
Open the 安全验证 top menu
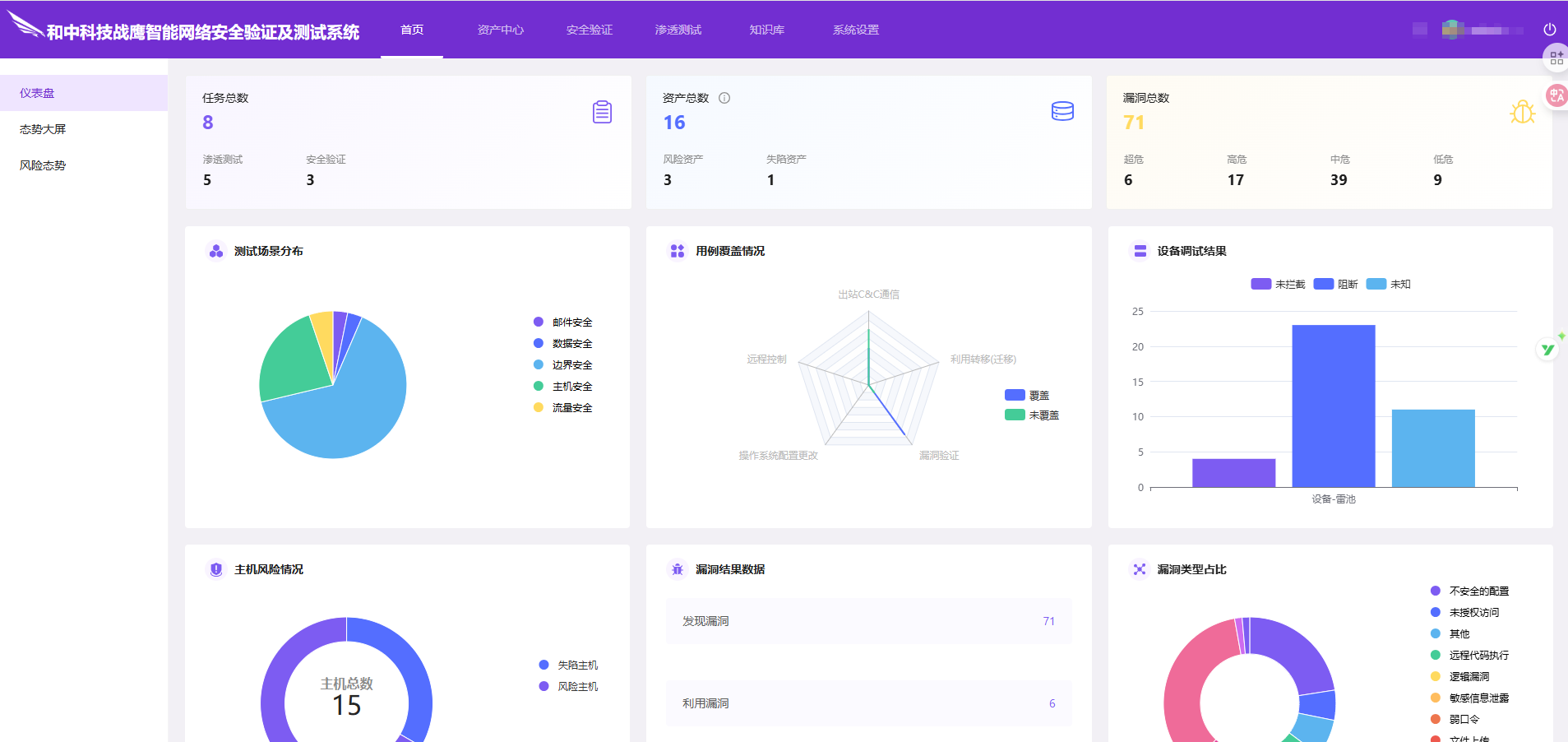coord(589,30)
